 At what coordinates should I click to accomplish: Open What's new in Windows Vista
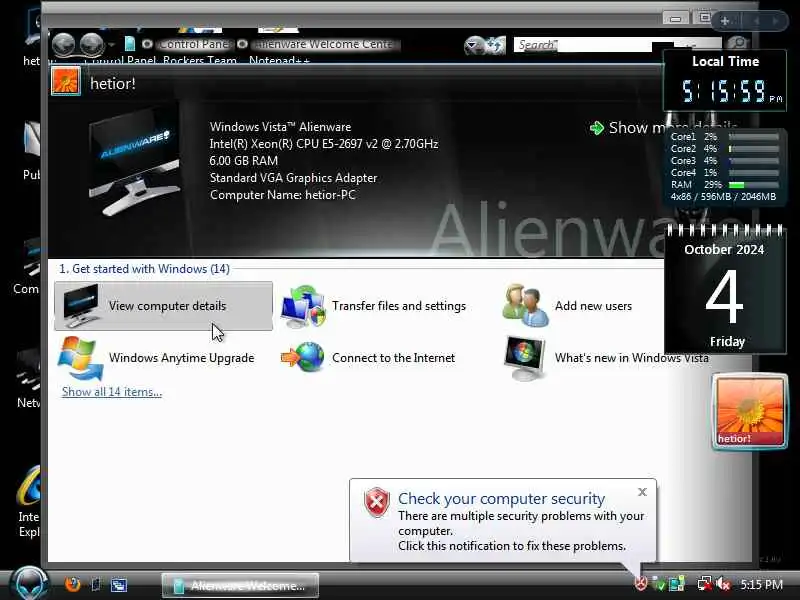606,358
